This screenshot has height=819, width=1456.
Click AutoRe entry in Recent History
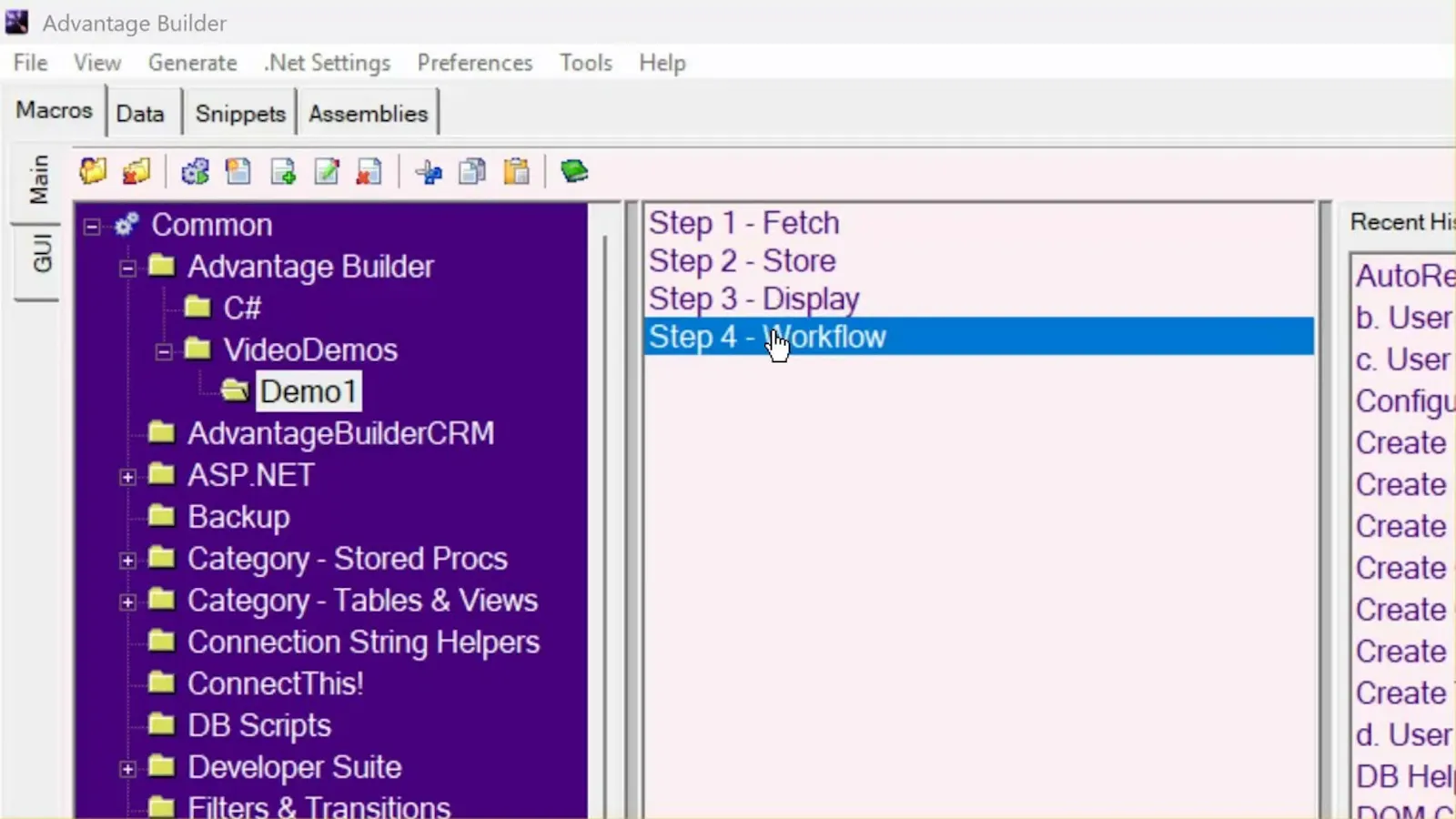[x=1404, y=275]
